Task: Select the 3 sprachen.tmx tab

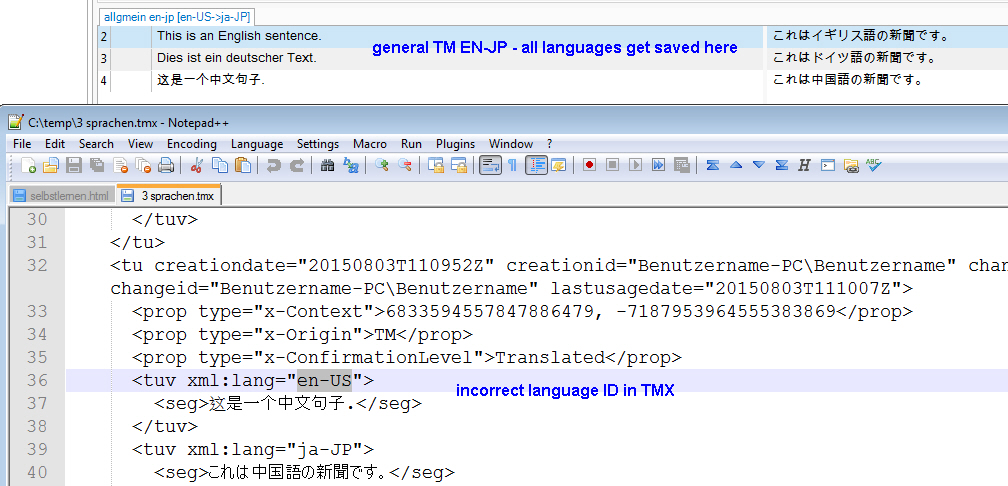Action: 170,195
